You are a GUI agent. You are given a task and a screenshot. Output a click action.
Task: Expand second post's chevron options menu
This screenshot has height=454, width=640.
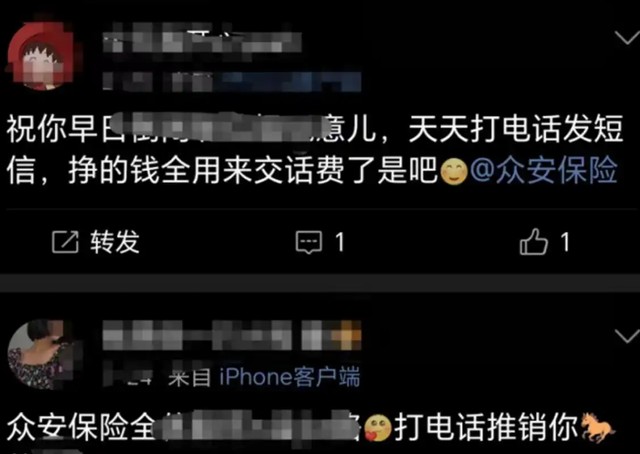click(627, 336)
